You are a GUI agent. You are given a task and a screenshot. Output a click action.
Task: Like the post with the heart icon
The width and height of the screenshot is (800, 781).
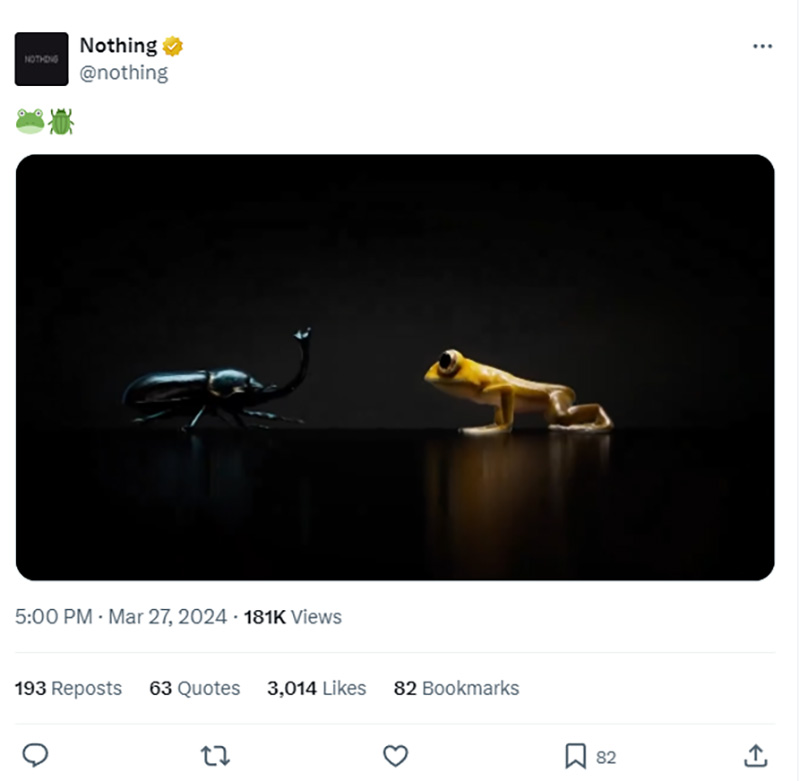(x=395, y=755)
